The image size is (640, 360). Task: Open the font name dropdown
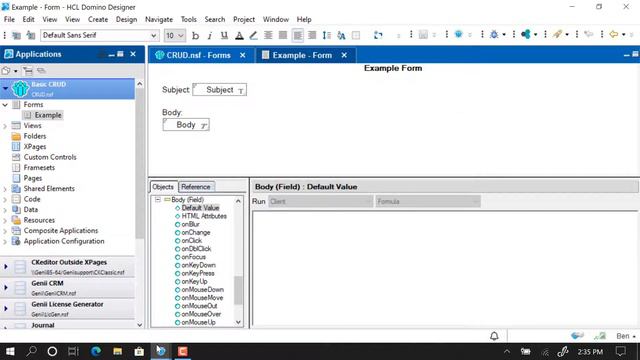coord(153,36)
